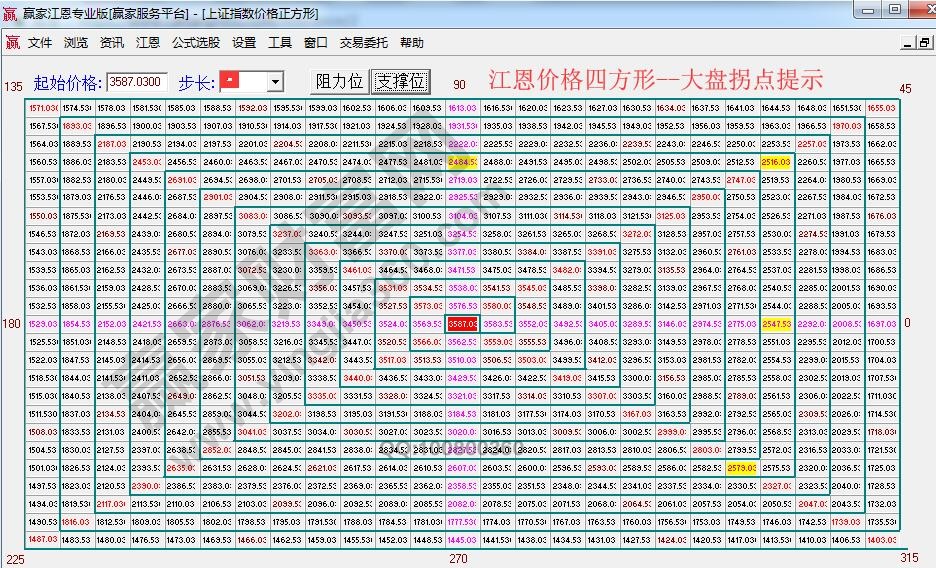Viewport: 936px width, 568px height.
Task: Expand the 步长 dropdown arrow
Action: point(275,82)
